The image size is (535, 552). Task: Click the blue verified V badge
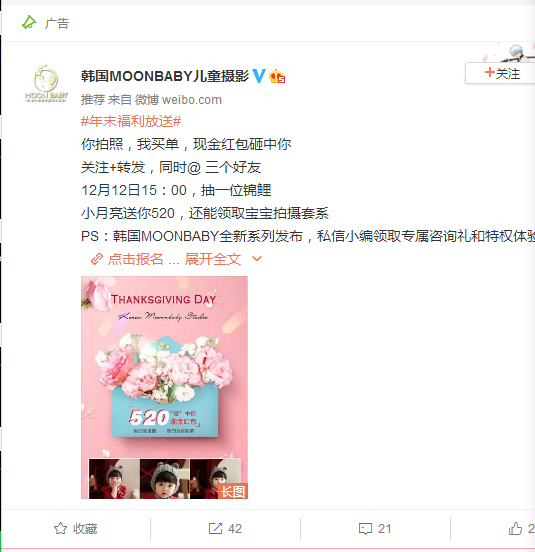259,76
